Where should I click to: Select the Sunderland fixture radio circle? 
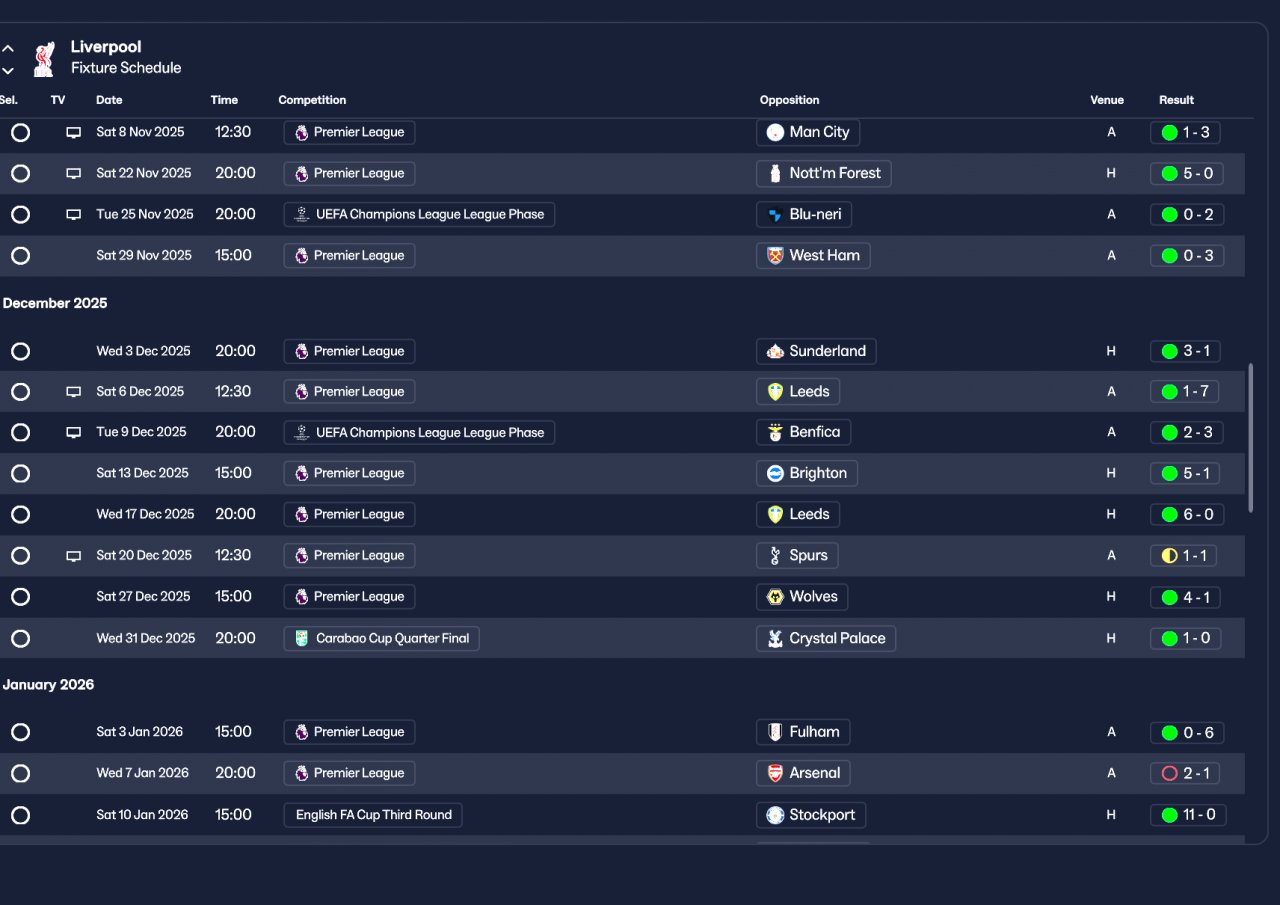pos(20,351)
